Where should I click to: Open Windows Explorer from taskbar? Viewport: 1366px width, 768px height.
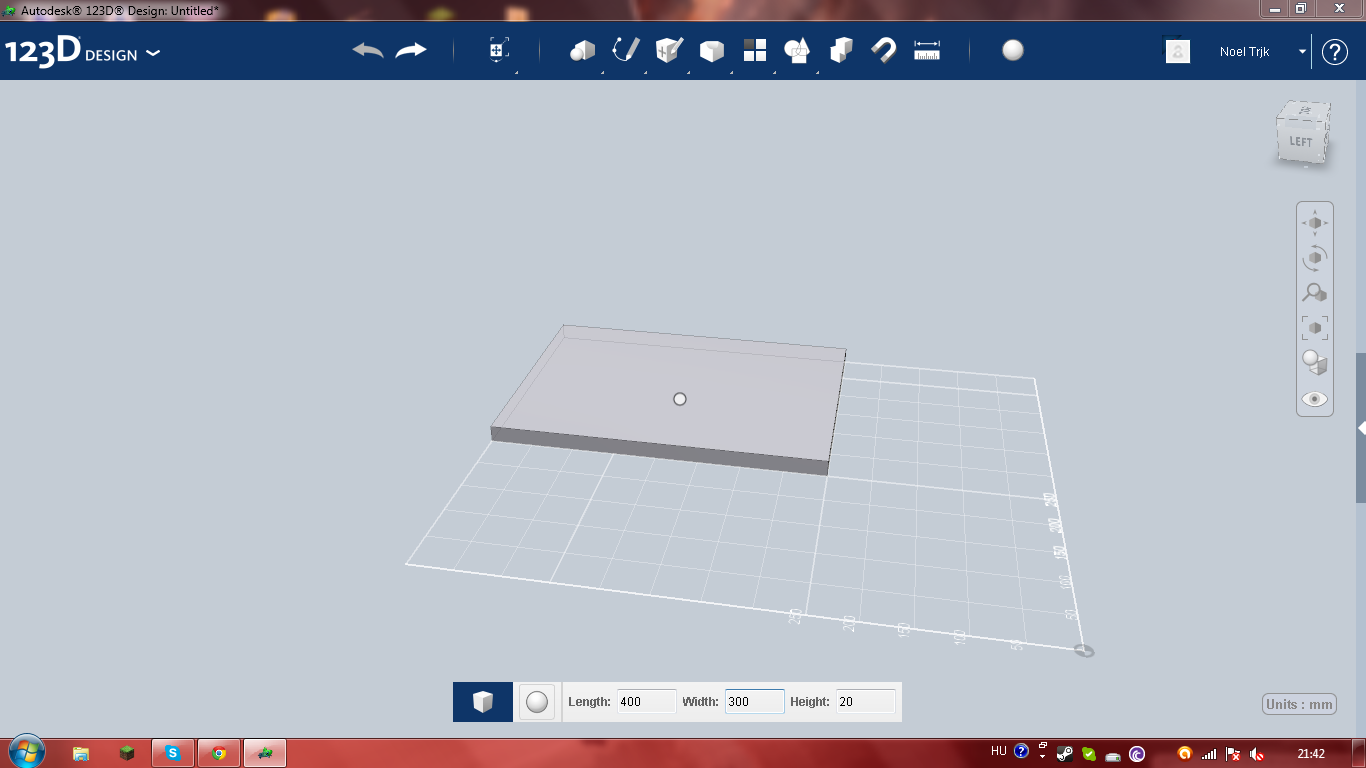(x=81, y=753)
